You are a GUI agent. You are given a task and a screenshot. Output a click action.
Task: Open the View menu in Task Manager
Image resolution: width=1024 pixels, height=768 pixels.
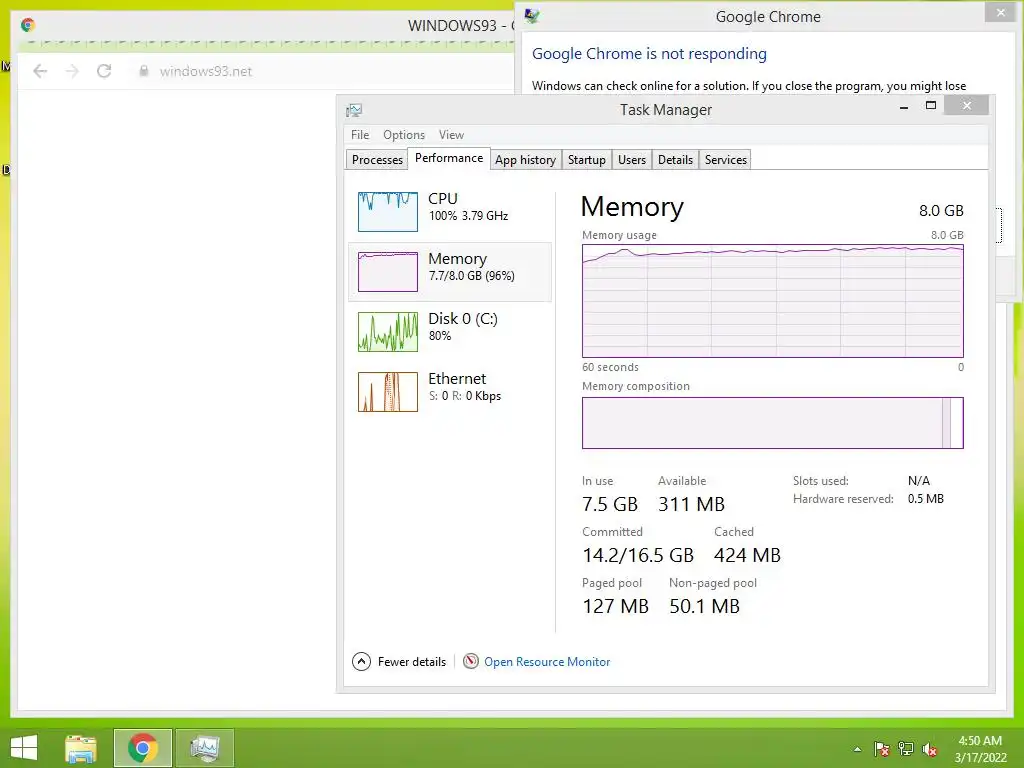451,135
